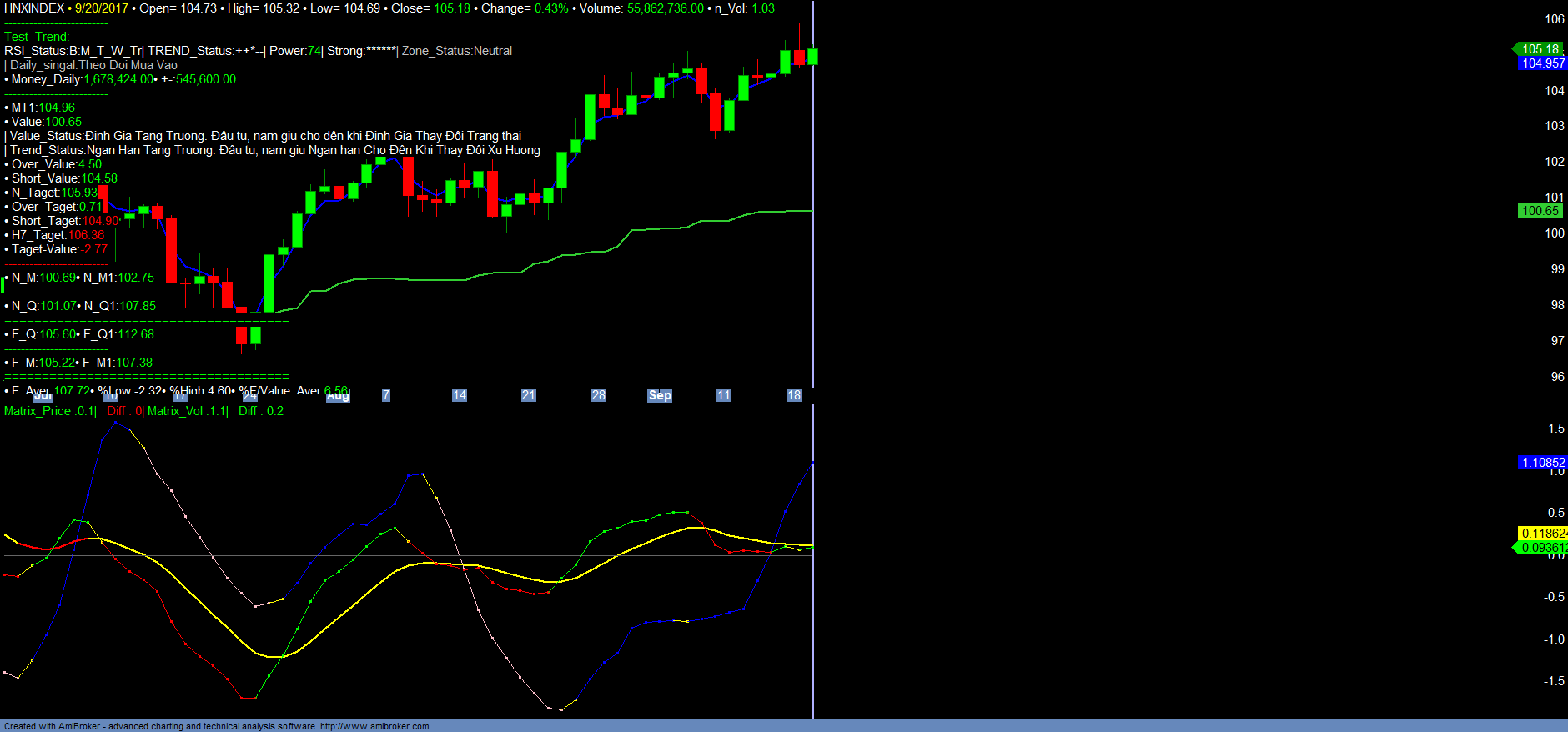1568x732 pixels.
Task: Click the Test_Trend indicator label
Action: click(37, 37)
